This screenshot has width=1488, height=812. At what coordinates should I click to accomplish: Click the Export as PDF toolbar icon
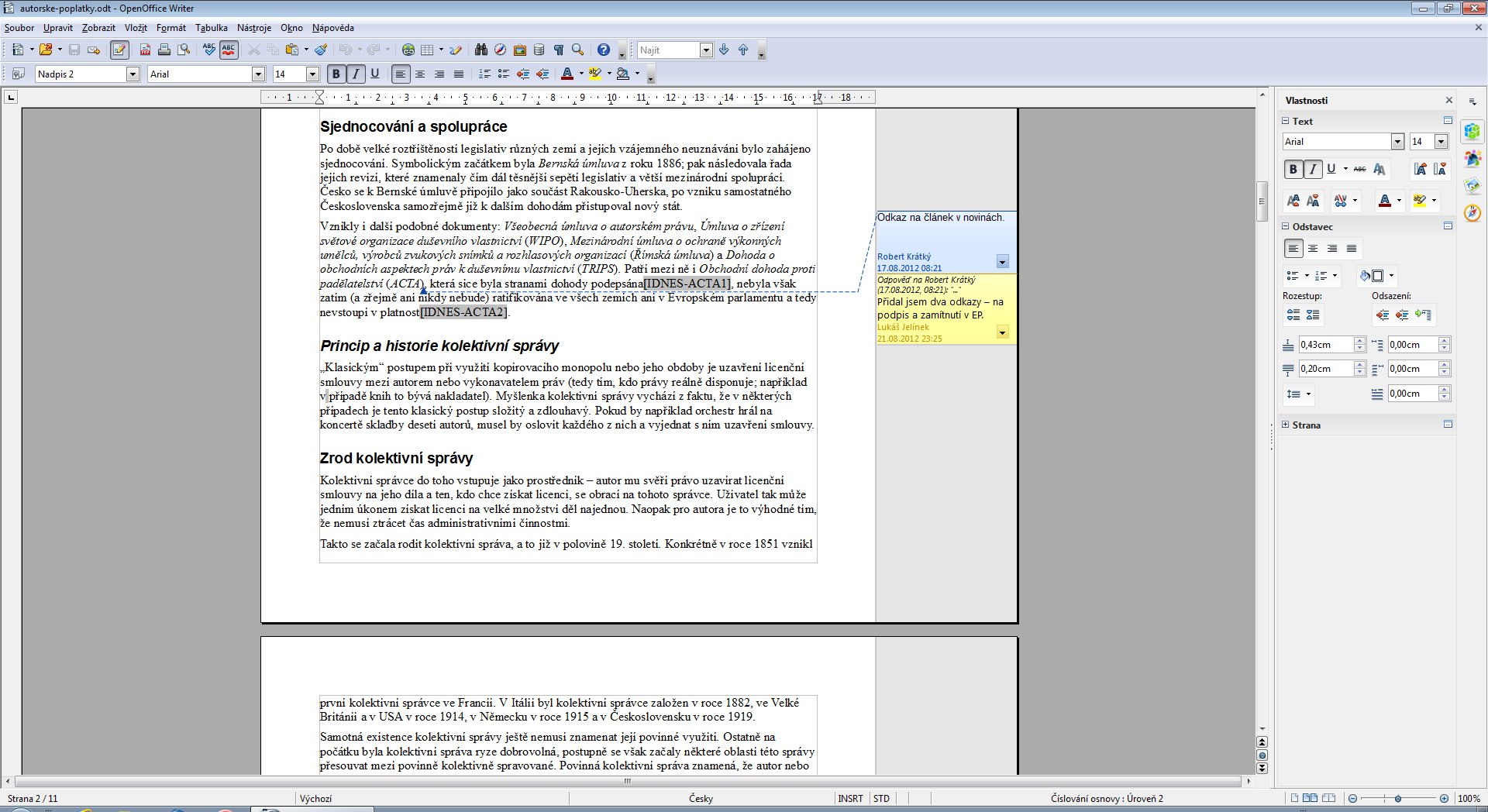[x=145, y=50]
